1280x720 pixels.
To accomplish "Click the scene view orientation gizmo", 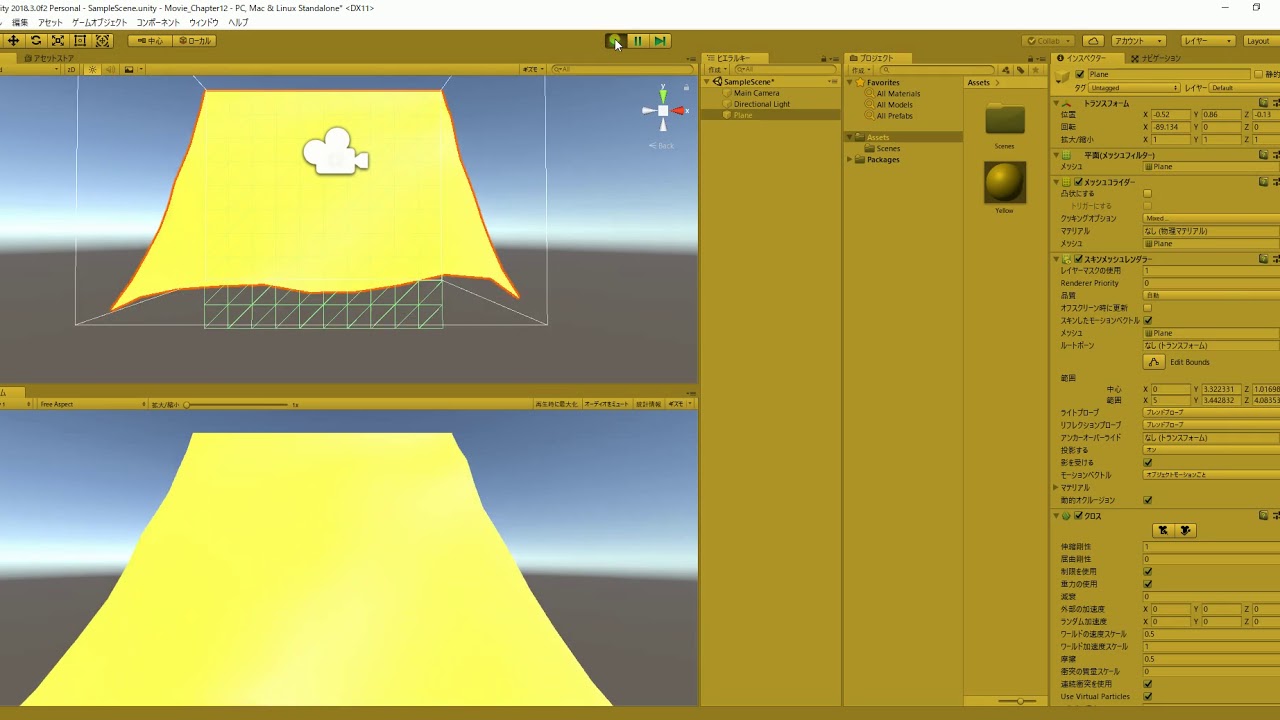I will tap(664, 111).
